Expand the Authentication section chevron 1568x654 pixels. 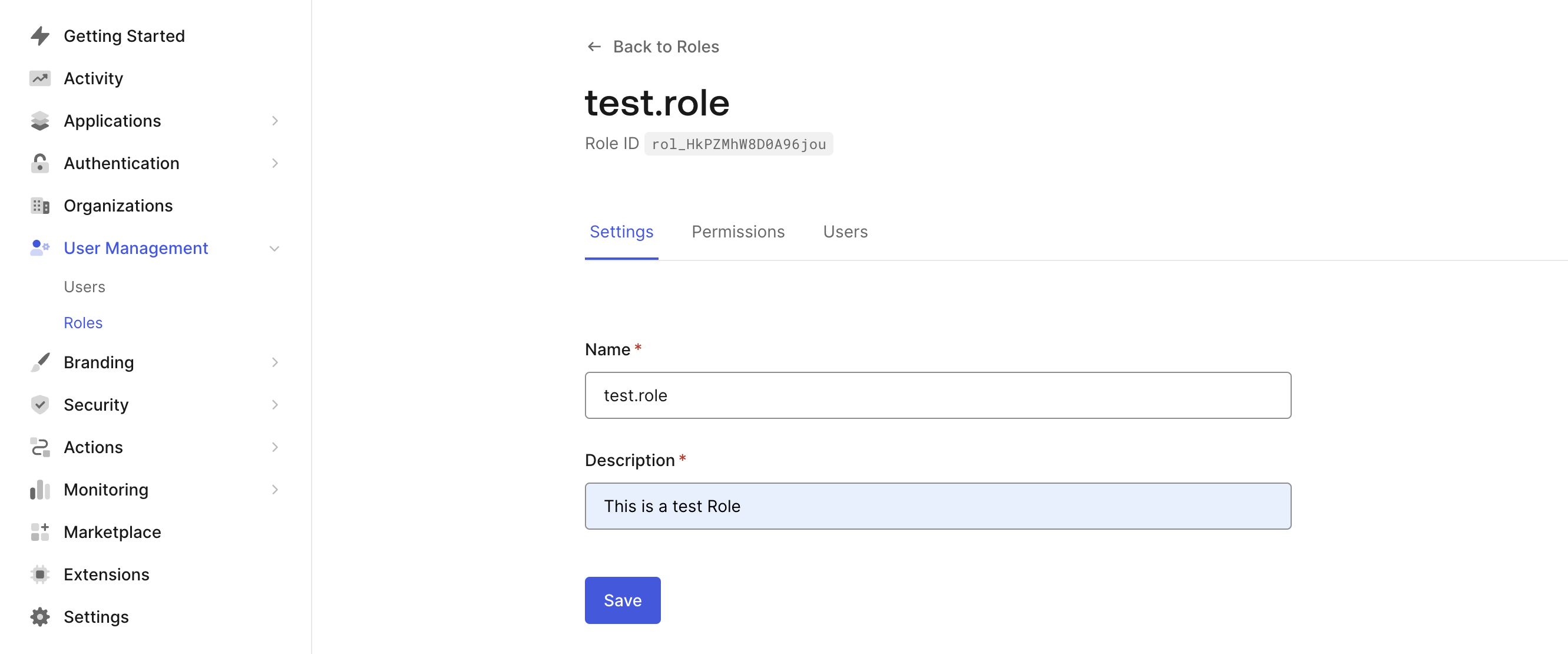point(274,163)
